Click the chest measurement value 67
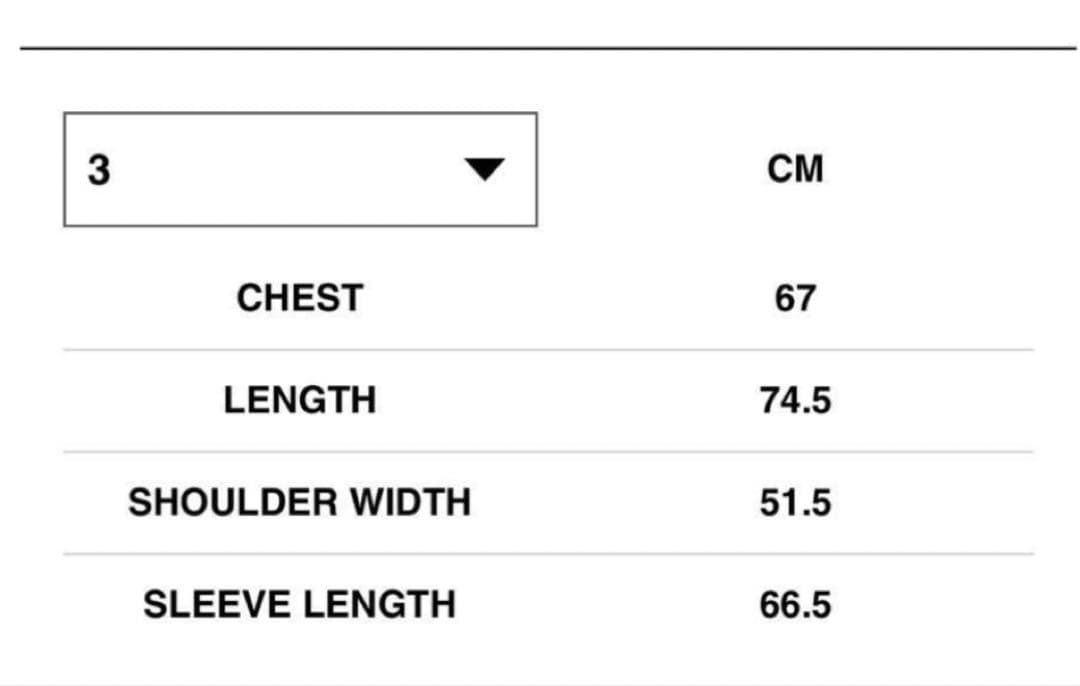The image size is (1080, 686). 795,299
